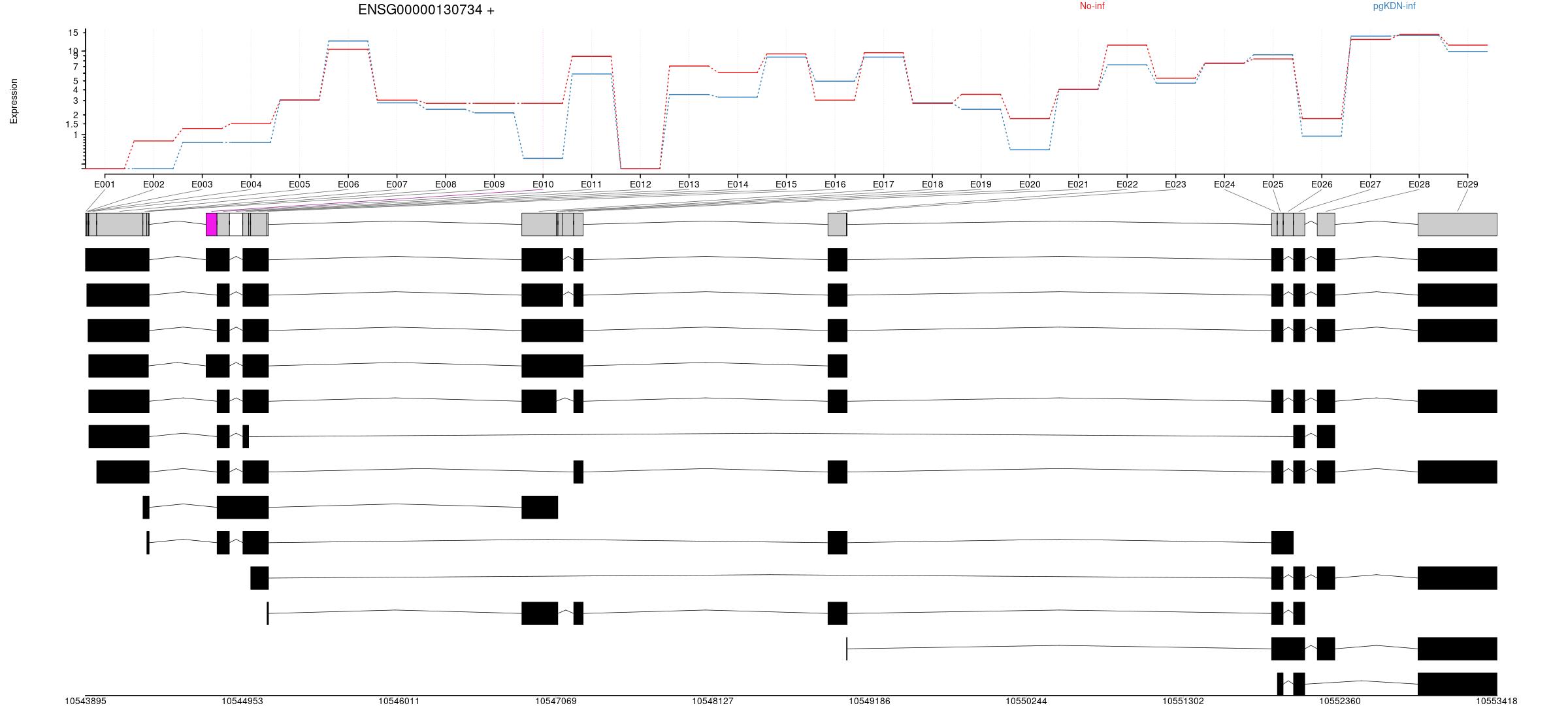Click exon label E014
This screenshot has width=1568, height=712.
tap(738, 184)
